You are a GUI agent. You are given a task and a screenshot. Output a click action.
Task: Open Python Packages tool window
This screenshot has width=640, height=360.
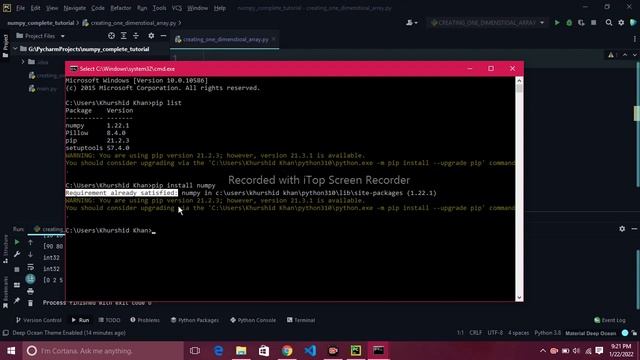(195, 320)
